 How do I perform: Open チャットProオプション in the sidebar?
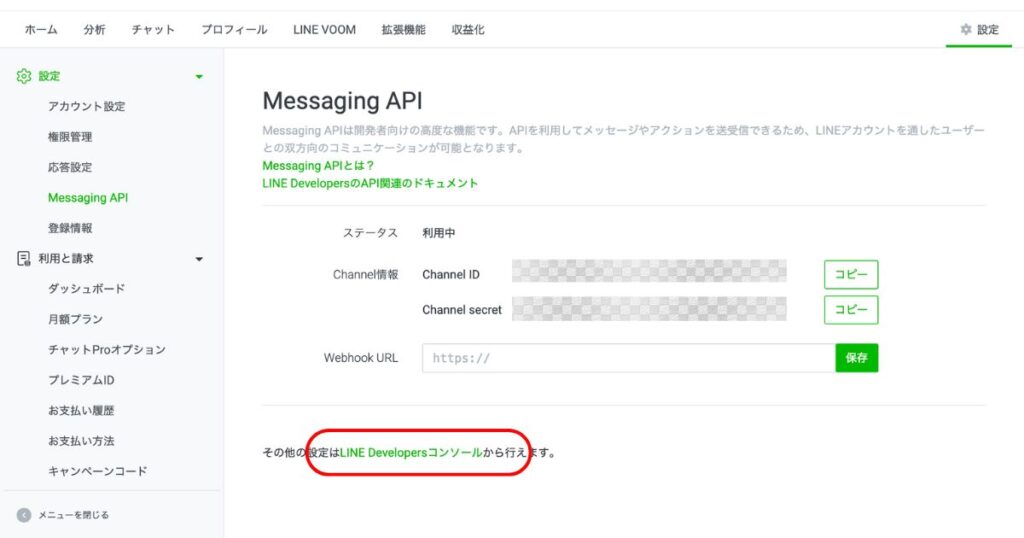[107, 350]
